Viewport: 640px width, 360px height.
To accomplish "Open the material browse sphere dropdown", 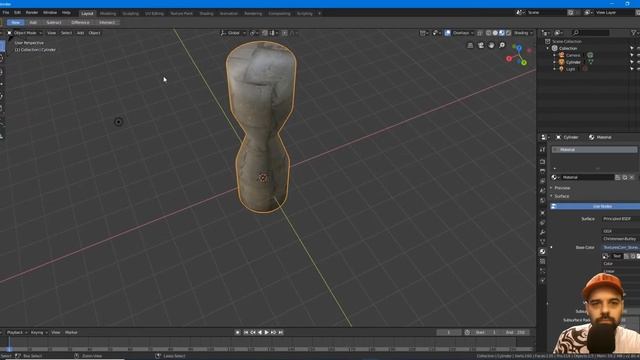I will click(x=555, y=177).
